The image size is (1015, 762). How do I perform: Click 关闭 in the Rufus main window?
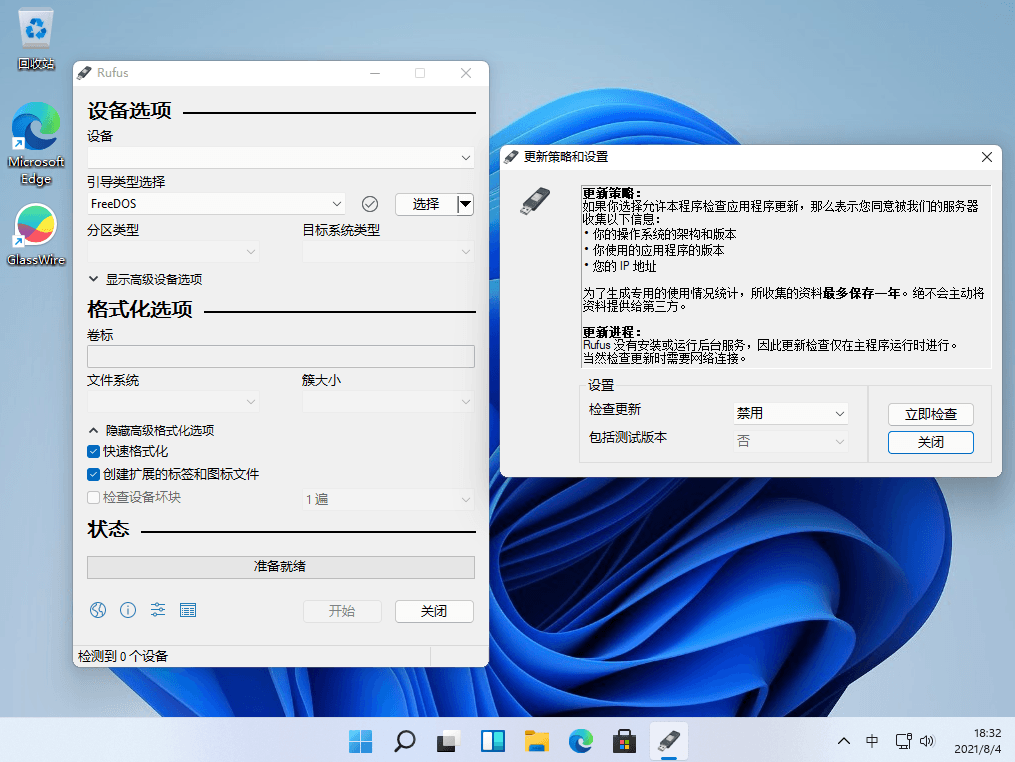tap(434, 611)
